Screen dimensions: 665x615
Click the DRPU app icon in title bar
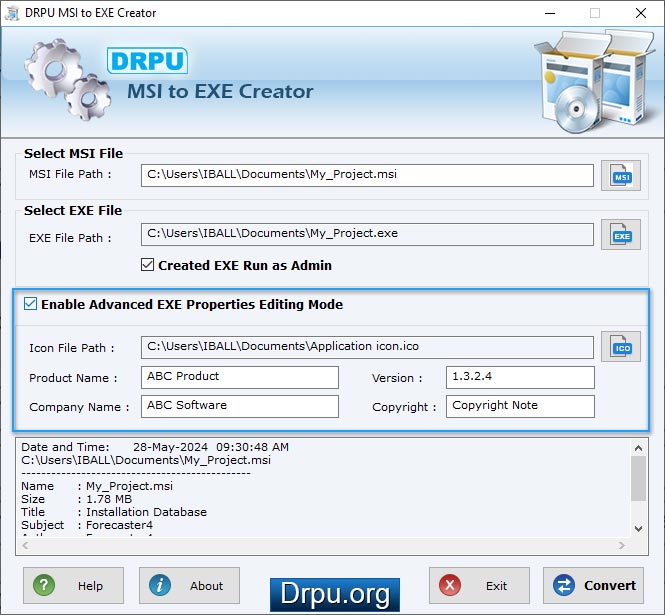(12, 13)
